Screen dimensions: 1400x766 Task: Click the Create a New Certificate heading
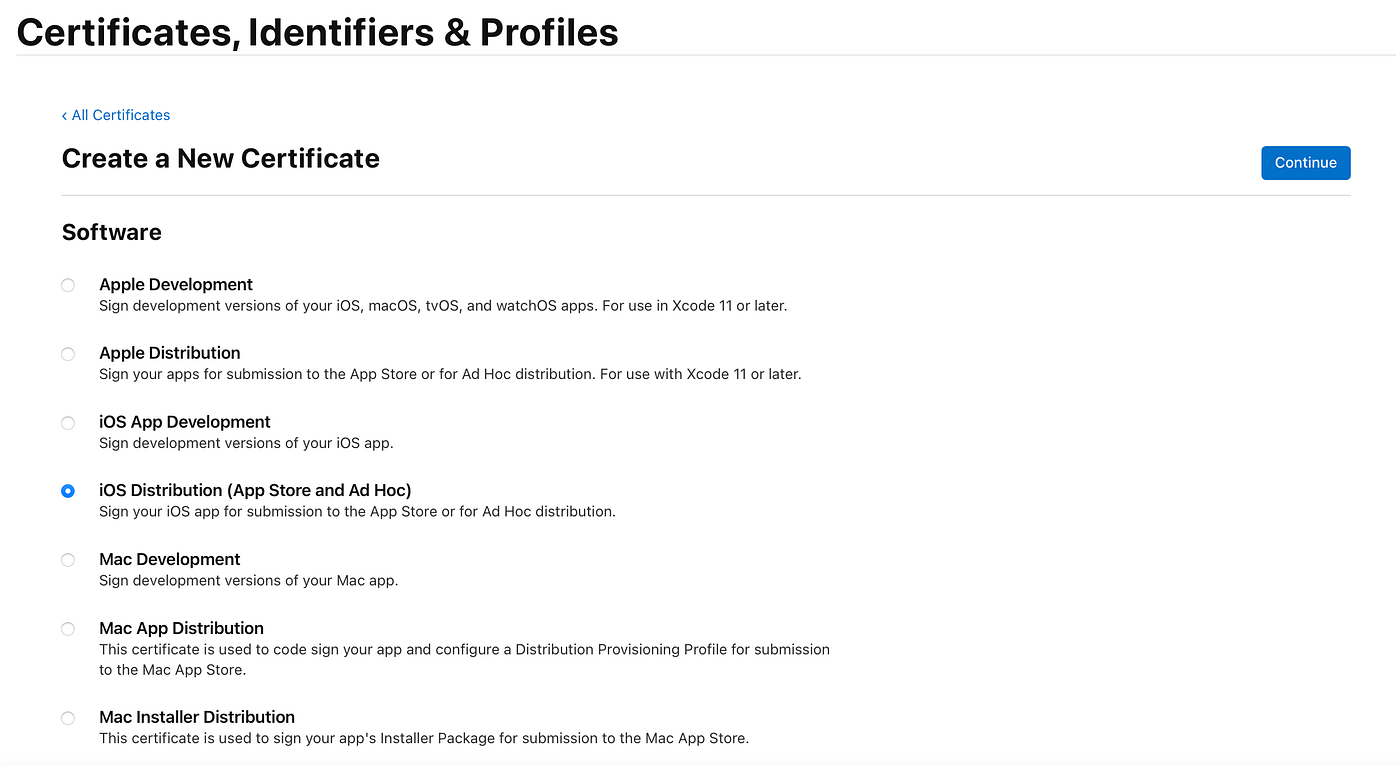(221, 158)
